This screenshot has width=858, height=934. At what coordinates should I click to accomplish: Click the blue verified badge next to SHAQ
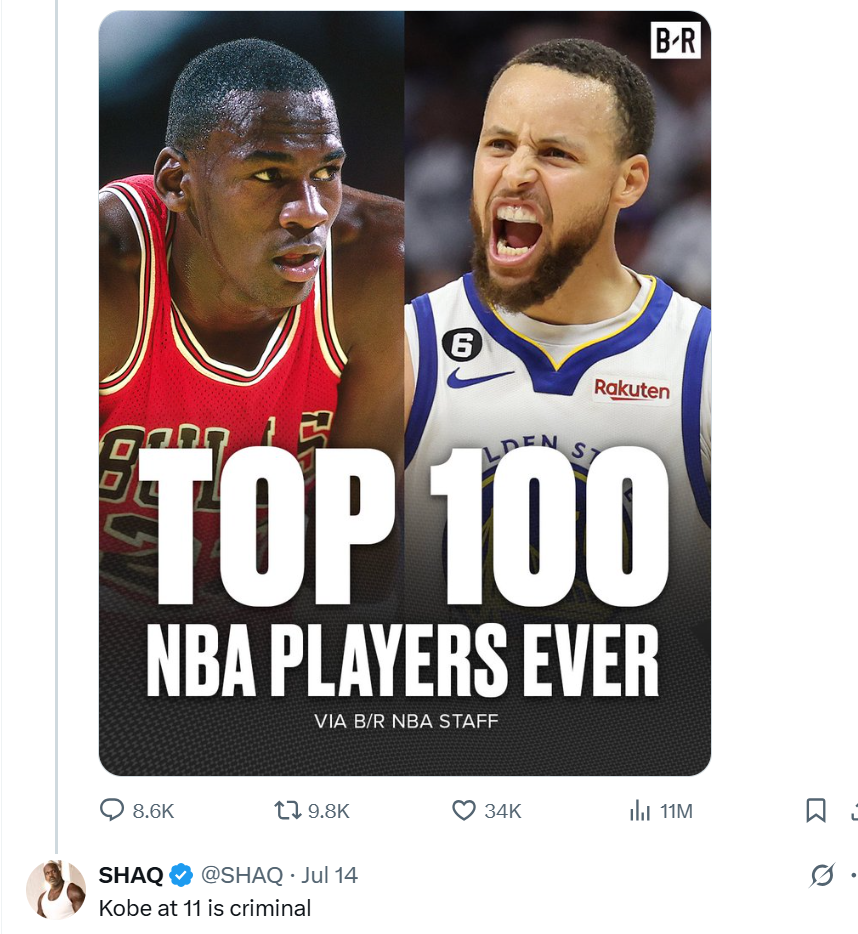[x=181, y=876]
